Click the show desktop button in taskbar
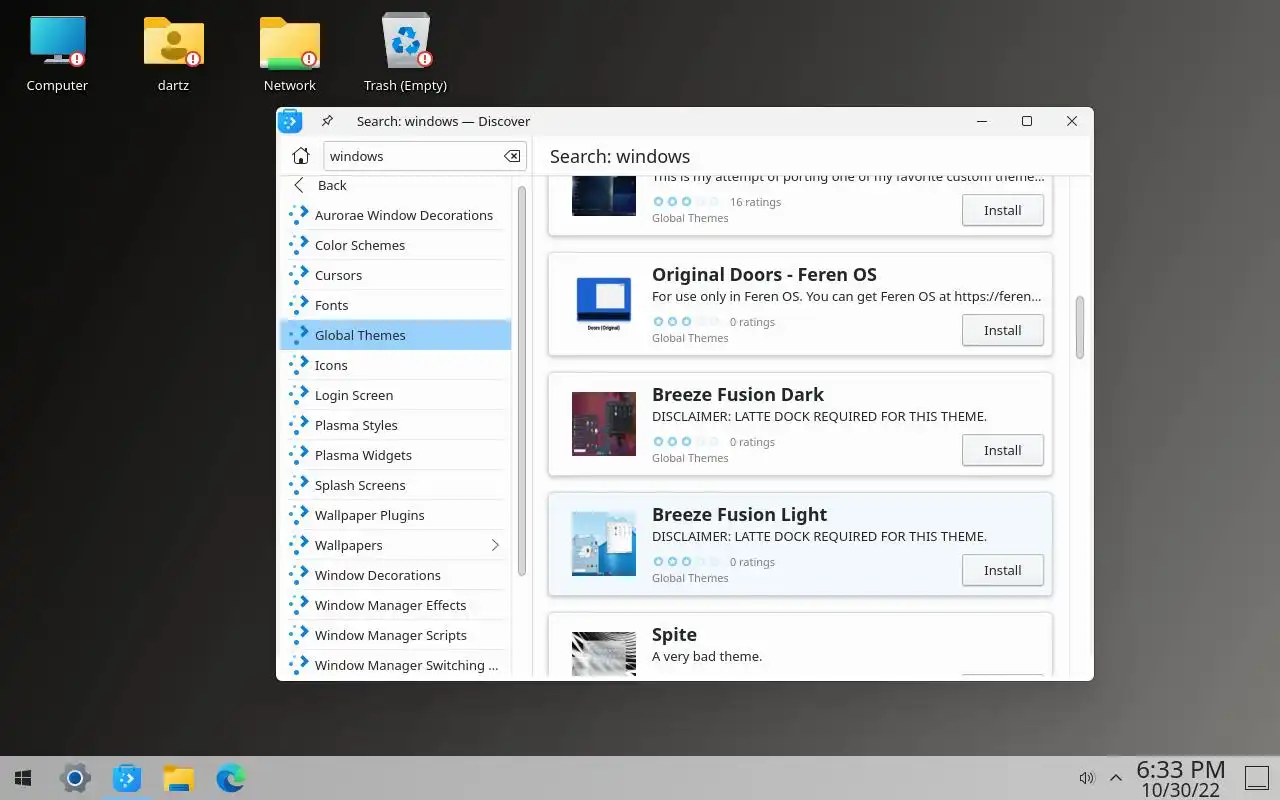The width and height of the screenshot is (1280, 800). click(x=1256, y=778)
